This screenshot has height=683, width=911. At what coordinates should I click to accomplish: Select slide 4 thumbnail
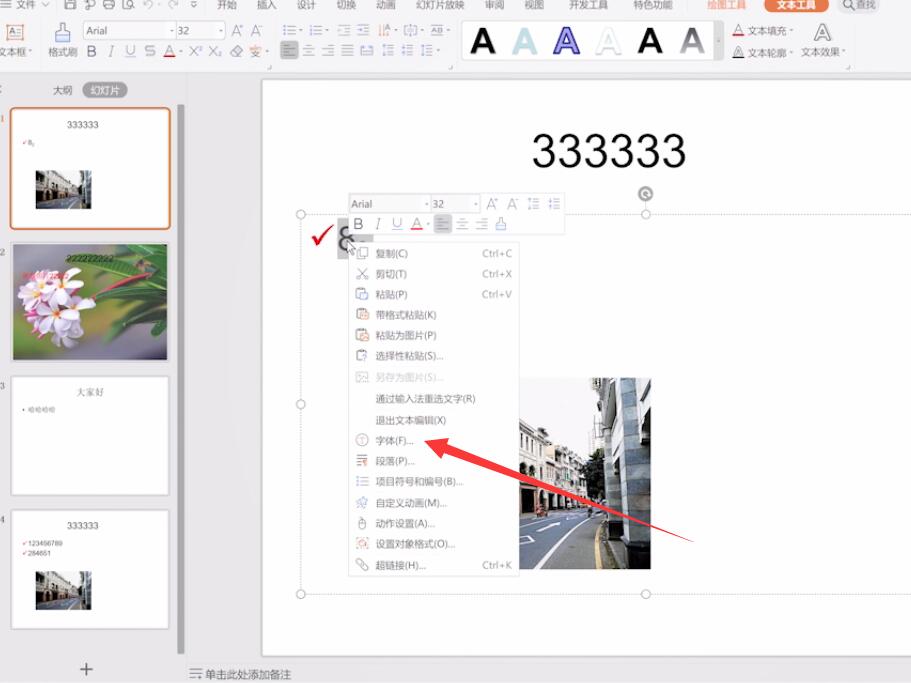pos(90,569)
